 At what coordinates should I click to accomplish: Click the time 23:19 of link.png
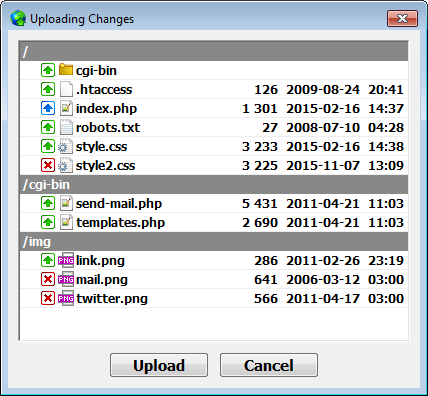click(386, 260)
